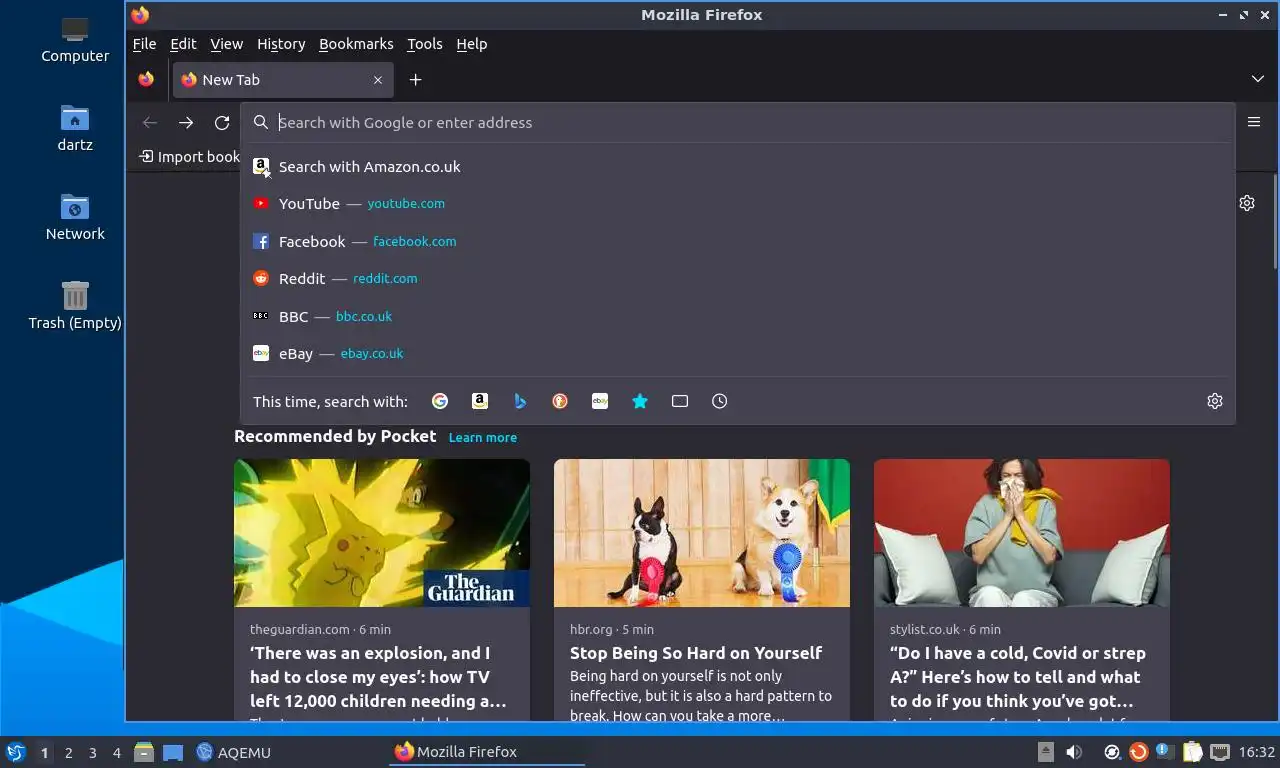The image size is (1280, 768).
Task: Click the orange update notifier tray icon
Action: pos(1138,752)
